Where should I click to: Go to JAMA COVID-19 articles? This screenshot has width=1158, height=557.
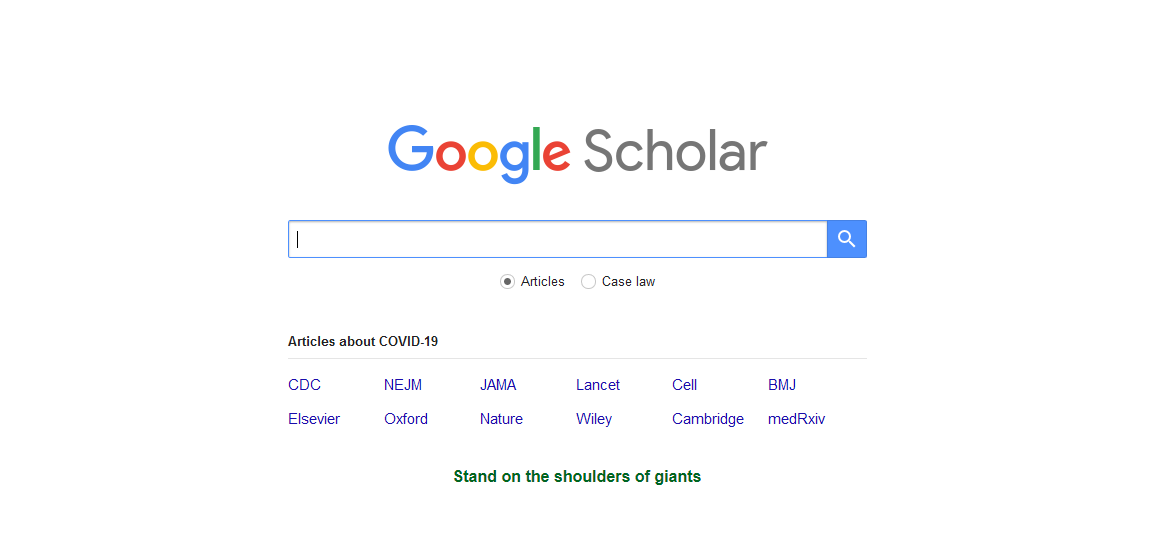(x=498, y=385)
